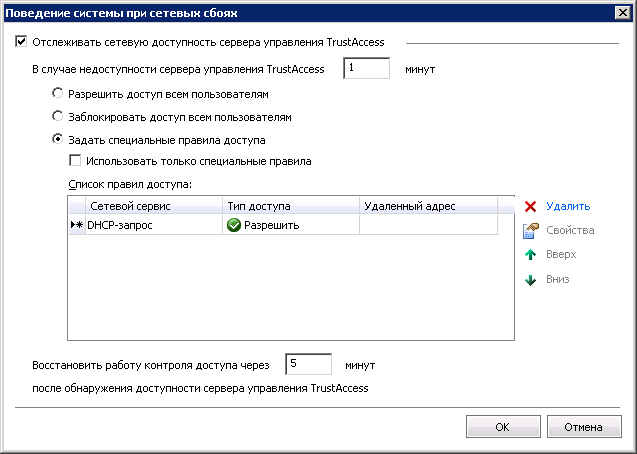The image size is (637, 454).
Task: Toggle TrustAccess server availability monitoring checkbox
Action: click(x=22, y=43)
